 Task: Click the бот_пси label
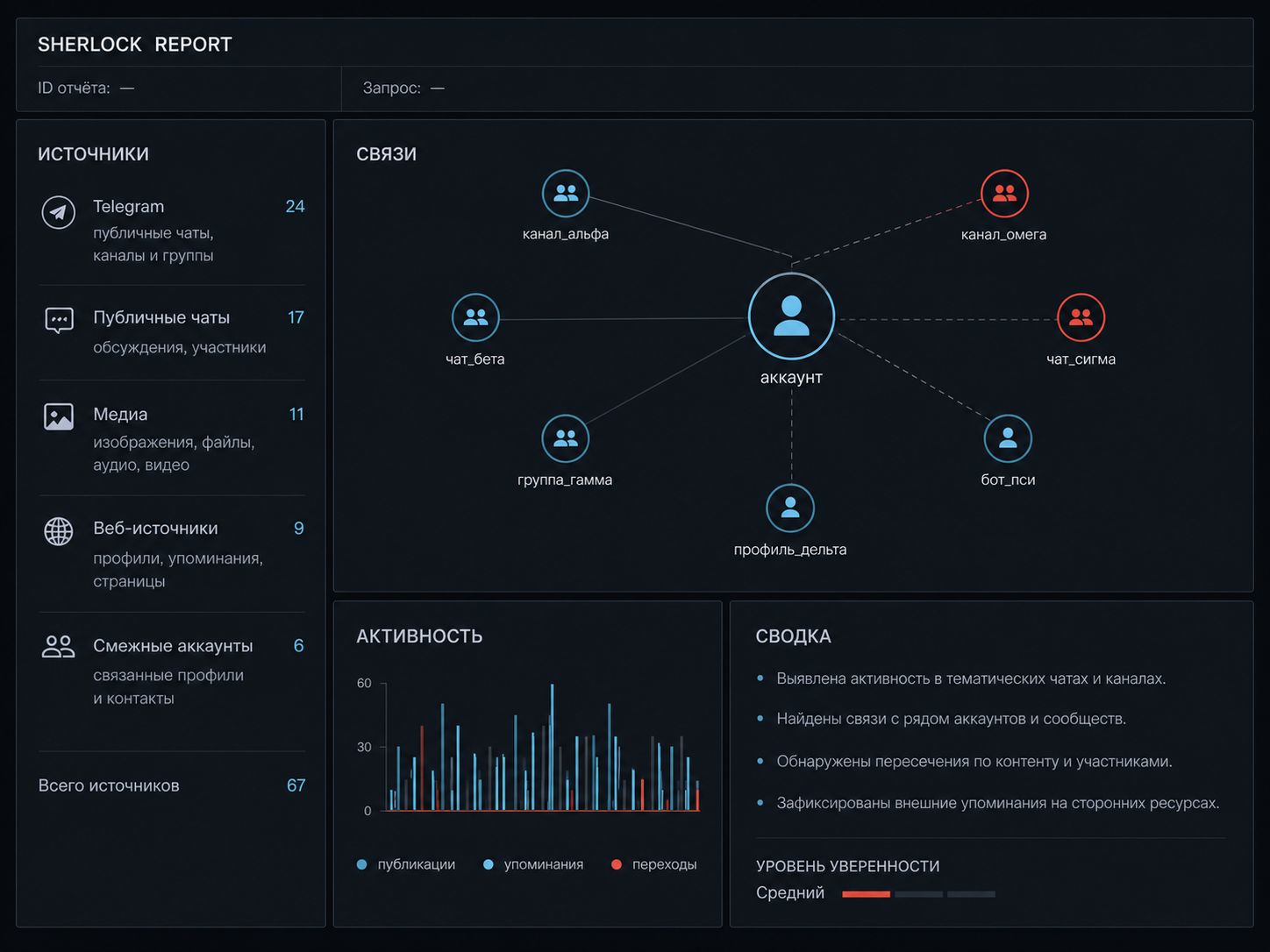1008,480
